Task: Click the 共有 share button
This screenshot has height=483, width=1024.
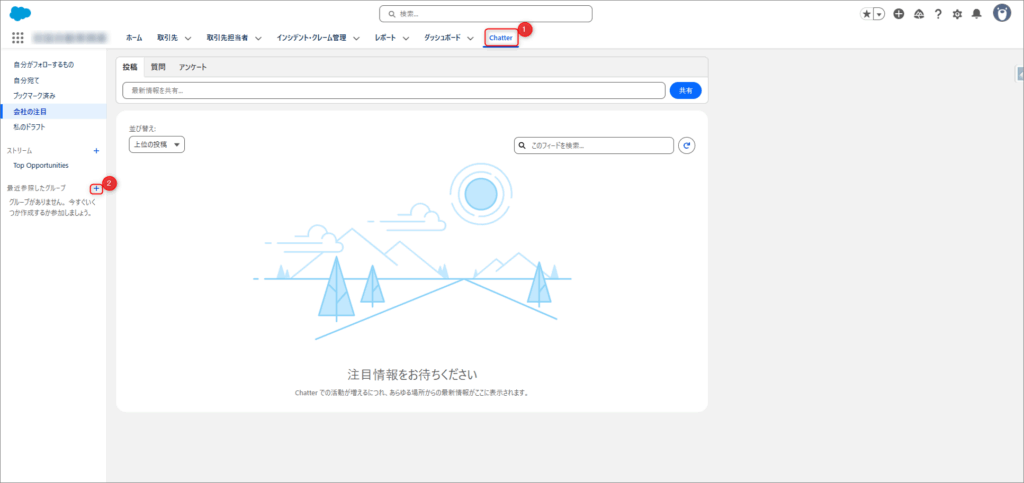Action: click(x=685, y=90)
